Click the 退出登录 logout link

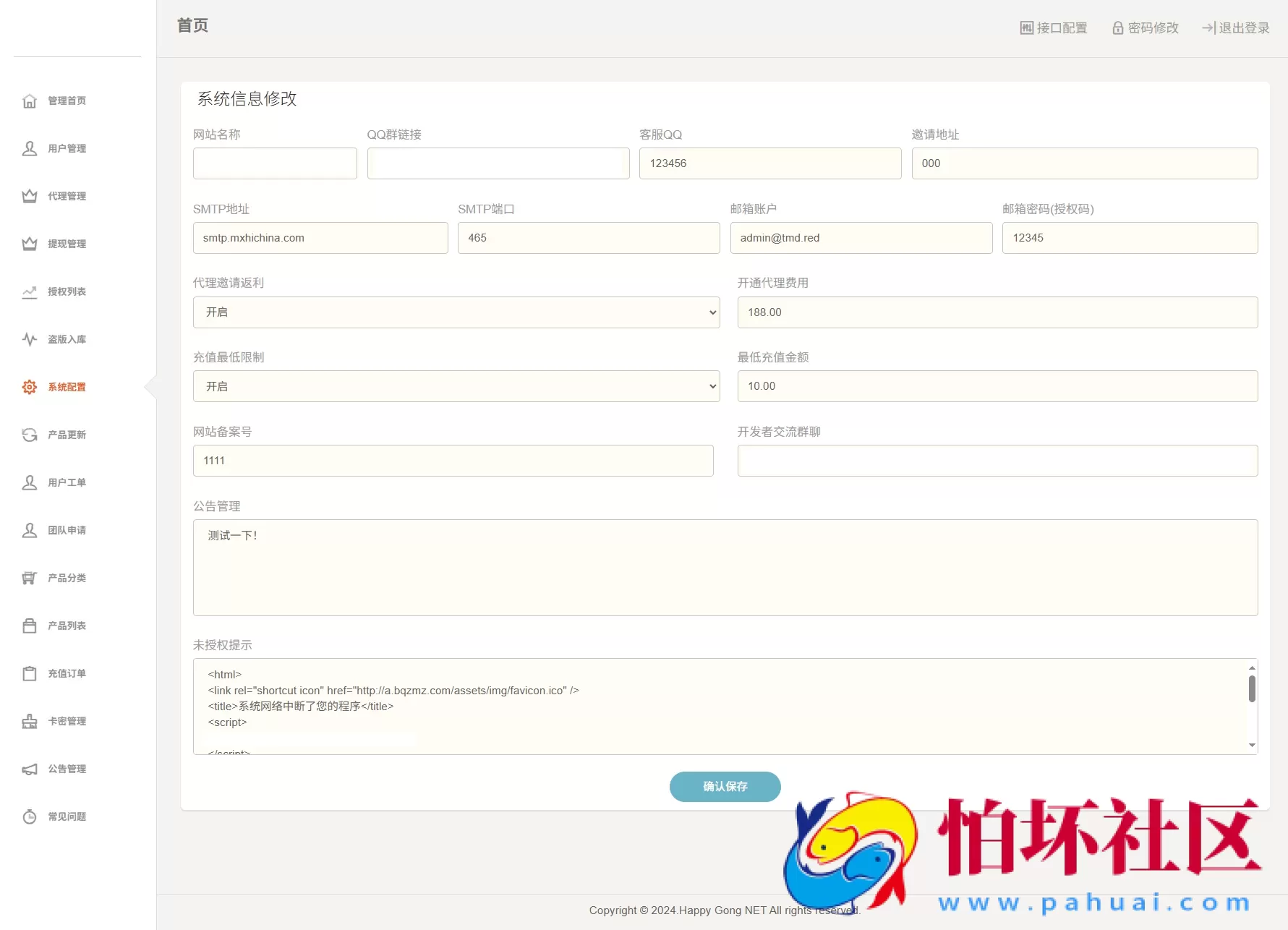pyautogui.click(x=1234, y=27)
